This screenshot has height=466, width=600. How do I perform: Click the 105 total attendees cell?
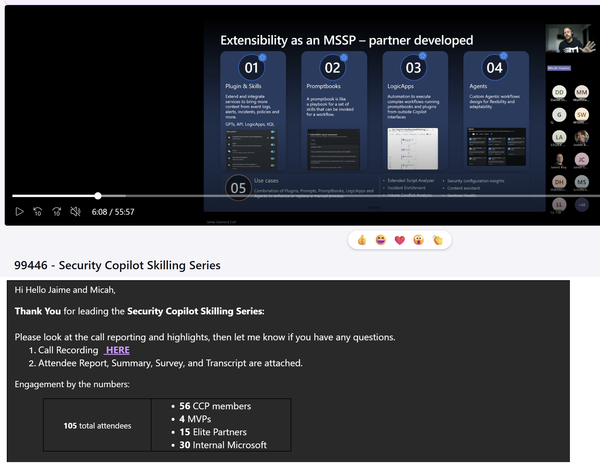pyautogui.click(x=97, y=425)
